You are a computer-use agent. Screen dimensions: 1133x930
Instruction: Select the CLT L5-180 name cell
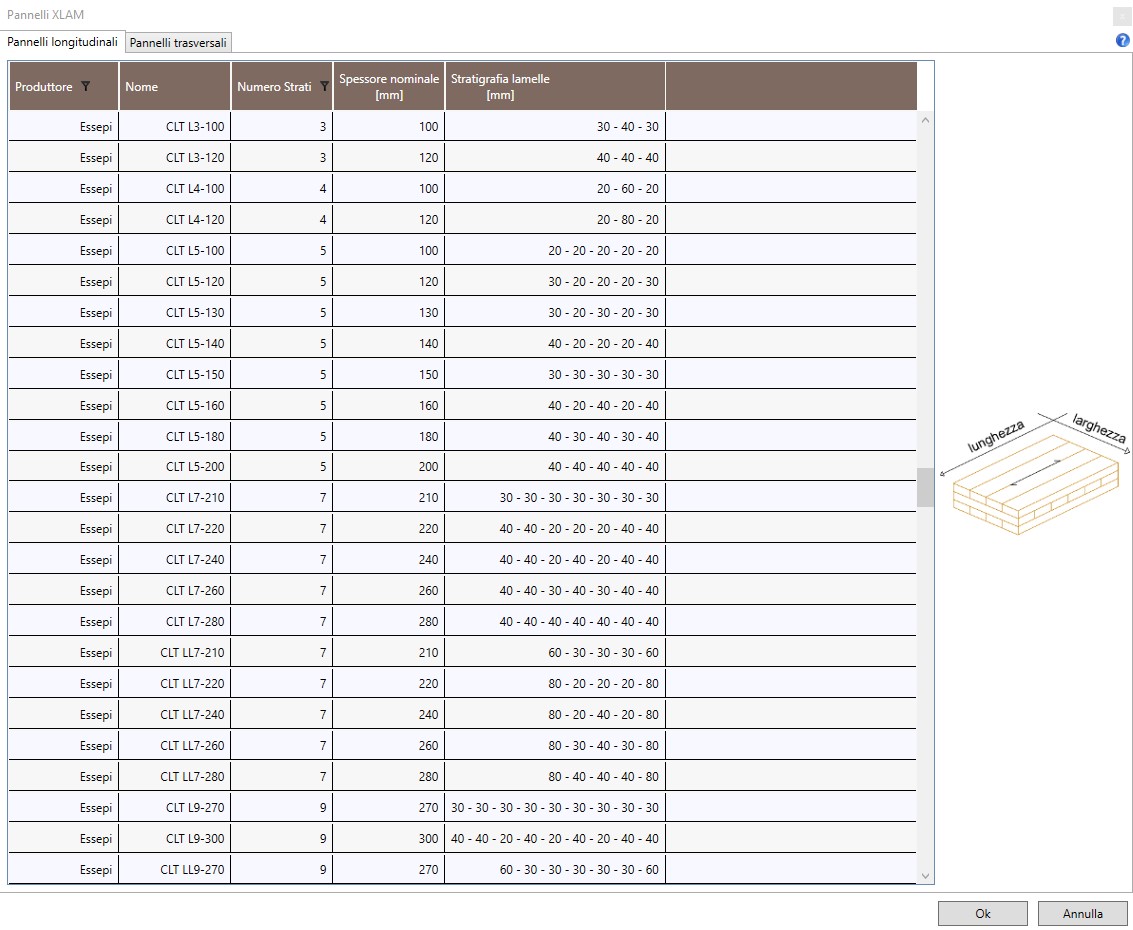pyautogui.click(x=175, y=436)
